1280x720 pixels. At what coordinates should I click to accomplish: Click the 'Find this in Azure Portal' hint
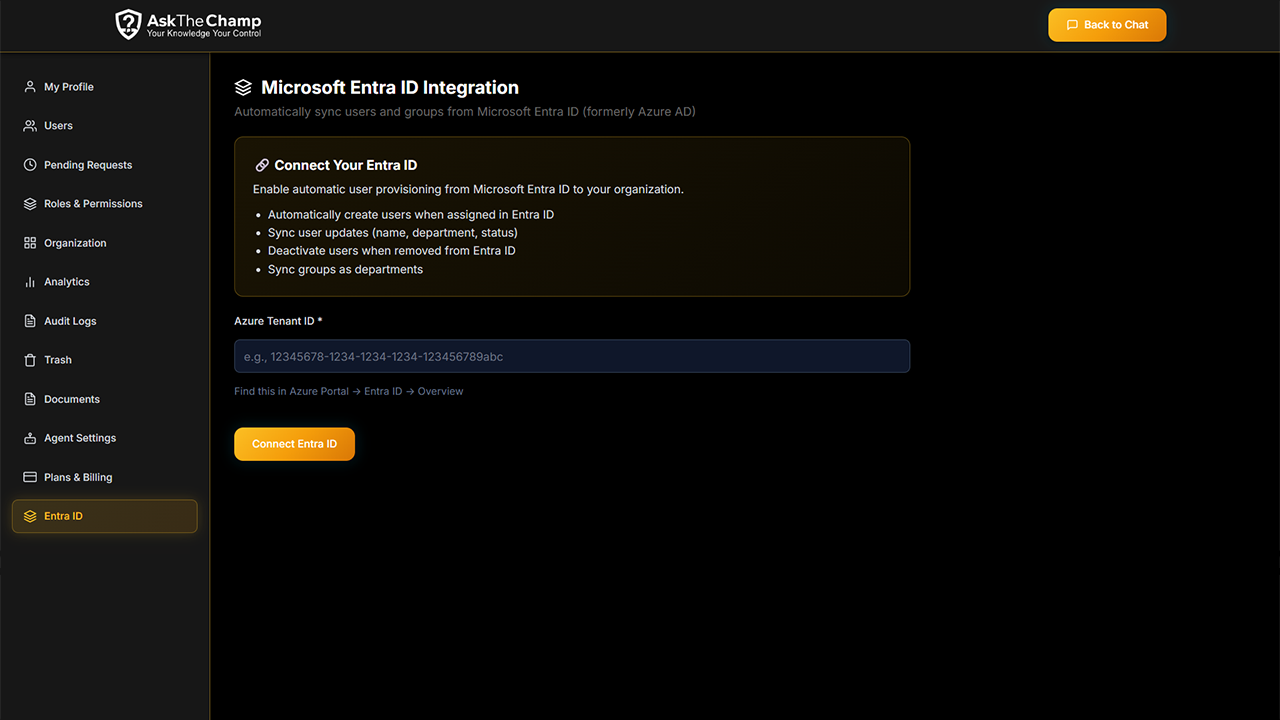pos(349,391)
